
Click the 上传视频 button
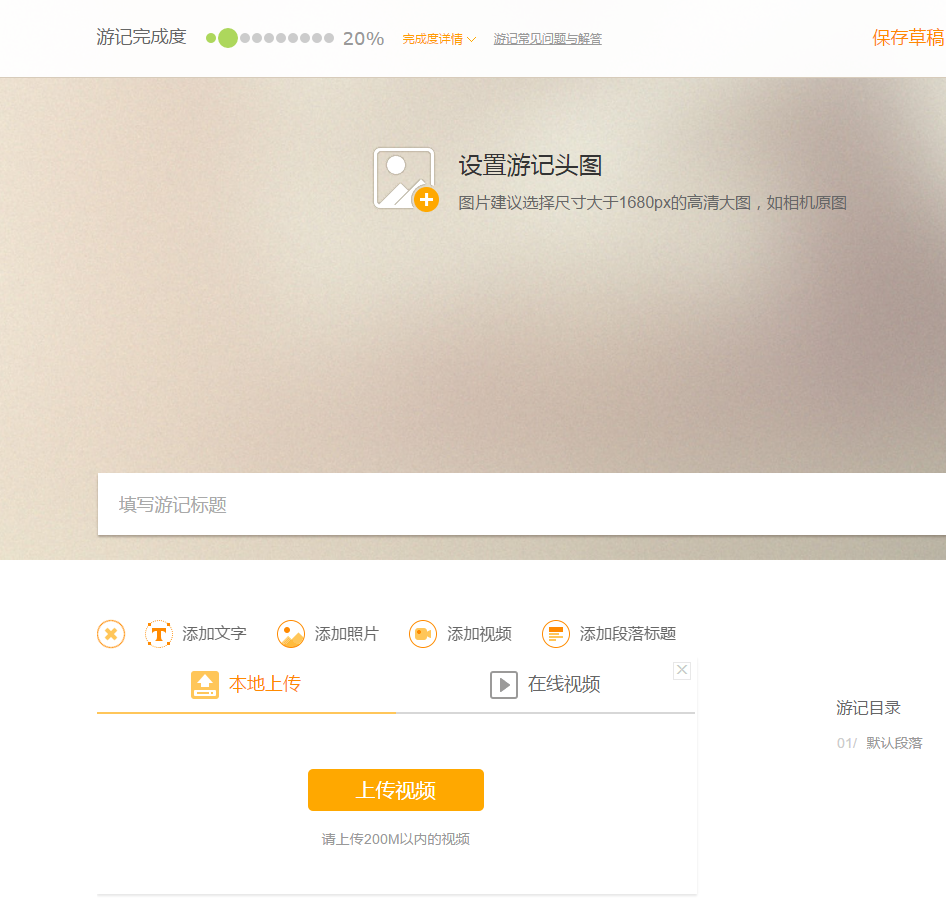[396, 790]
